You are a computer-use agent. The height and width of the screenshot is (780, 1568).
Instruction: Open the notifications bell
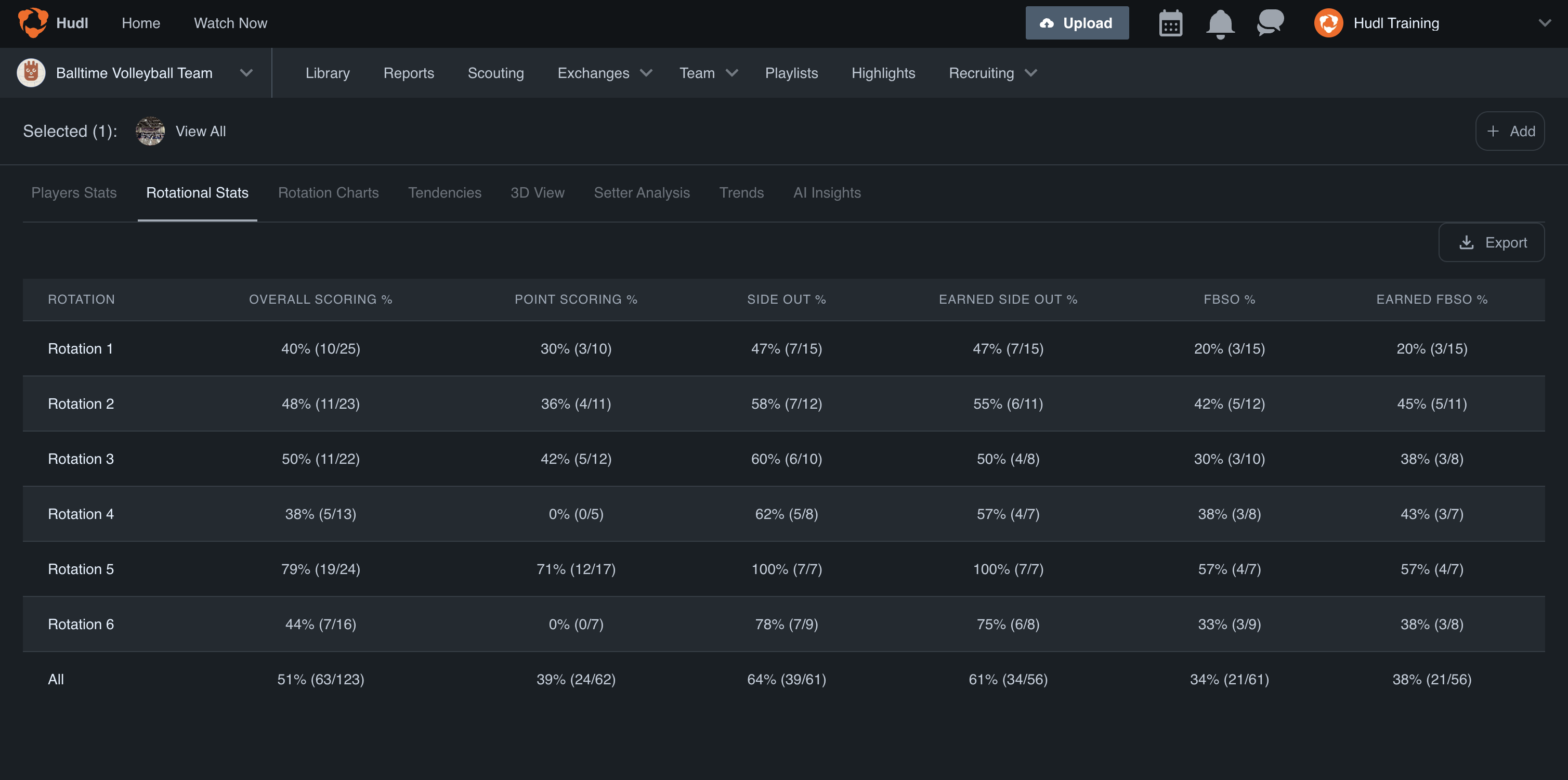pos(1220,24)
